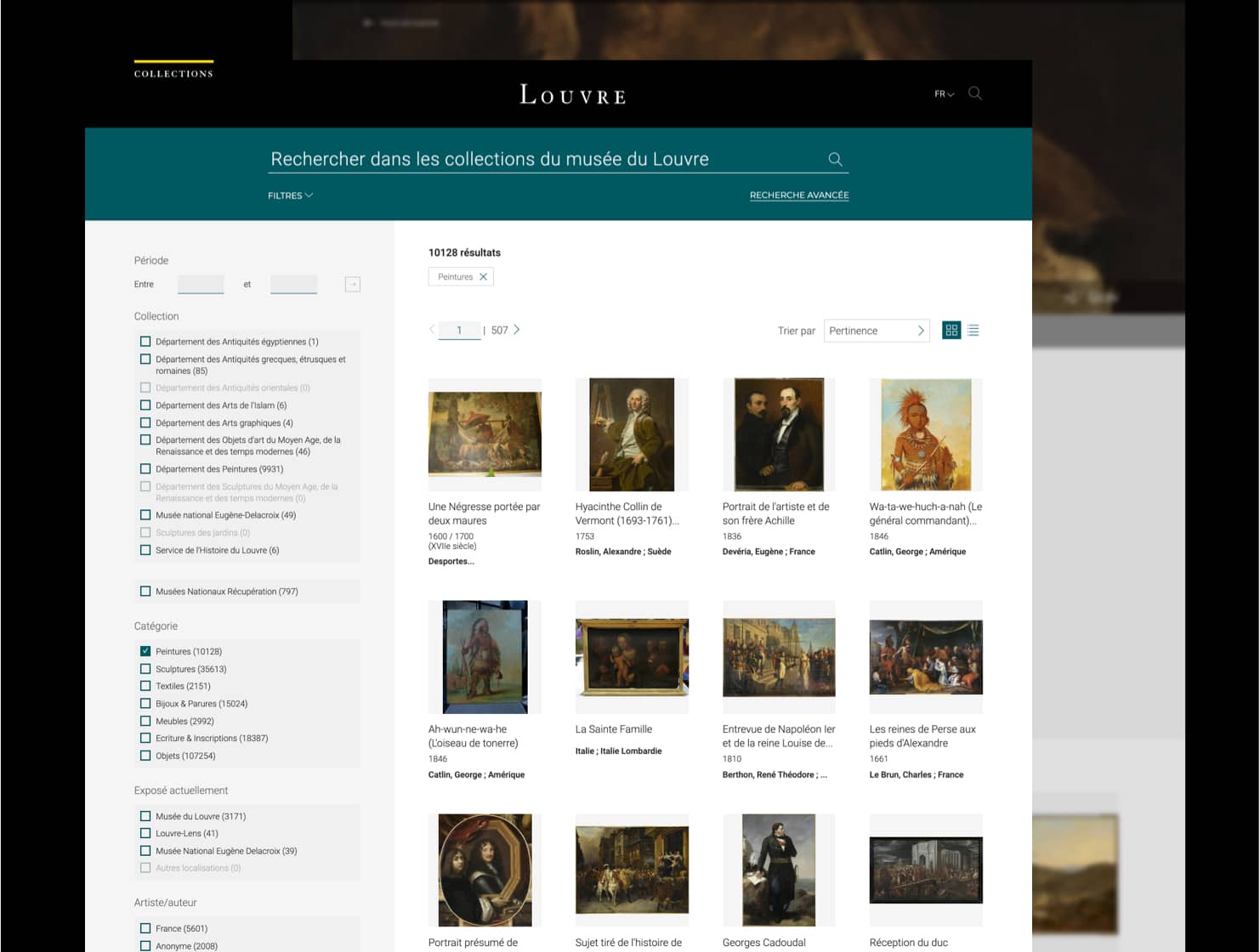Image resolution: width=1260 pixels, height=952 pixels.
Task: Open Recherche avancée link
Action: 798,195
